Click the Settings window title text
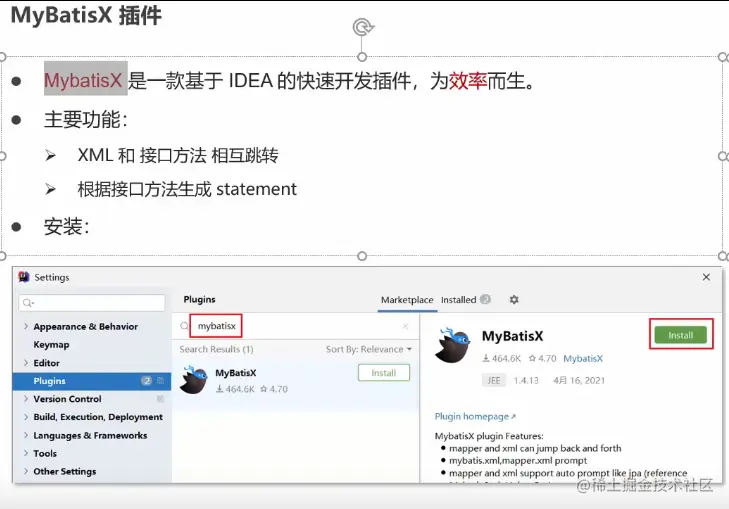 pos(52,277)
